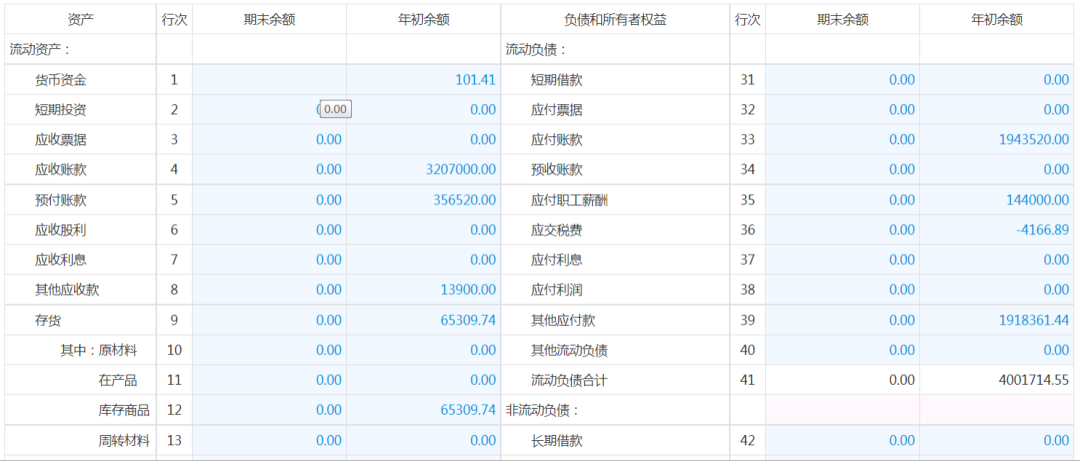Click 其他应收款 期末余额 cell
Screen dimensions: 1080x462
269,290
